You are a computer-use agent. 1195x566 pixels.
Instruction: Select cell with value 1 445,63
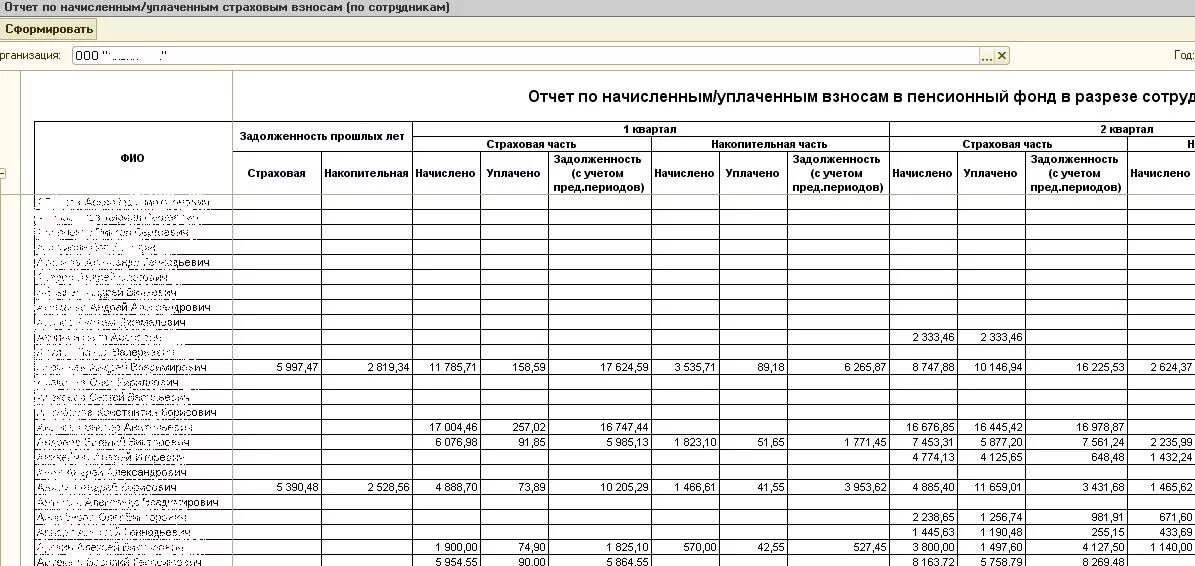[924, 532]
